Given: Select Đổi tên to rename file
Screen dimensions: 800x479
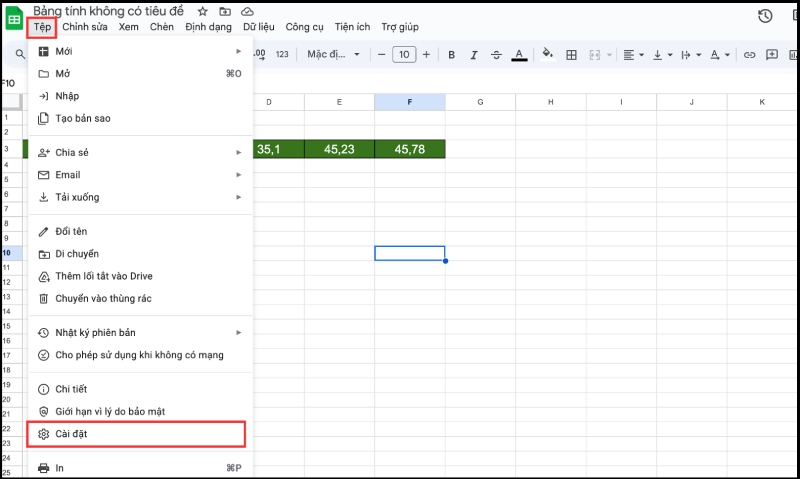Looking at the screenshot, I should click(x=140, y=231).
